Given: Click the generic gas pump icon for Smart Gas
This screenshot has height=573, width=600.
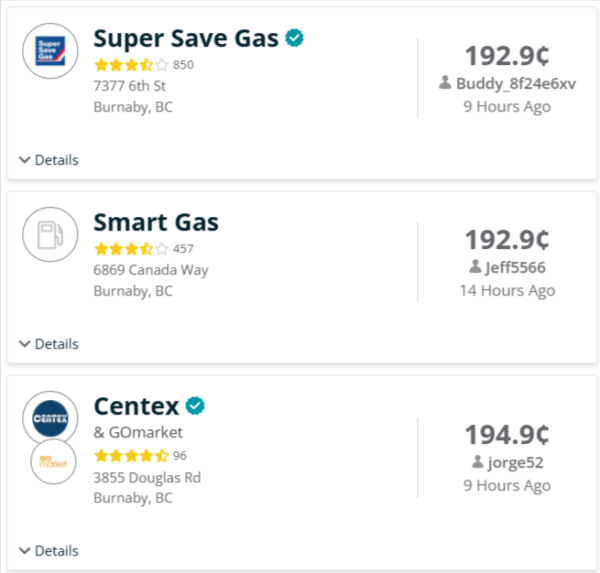Looking at the screenshot, I should tap(50, 235).
